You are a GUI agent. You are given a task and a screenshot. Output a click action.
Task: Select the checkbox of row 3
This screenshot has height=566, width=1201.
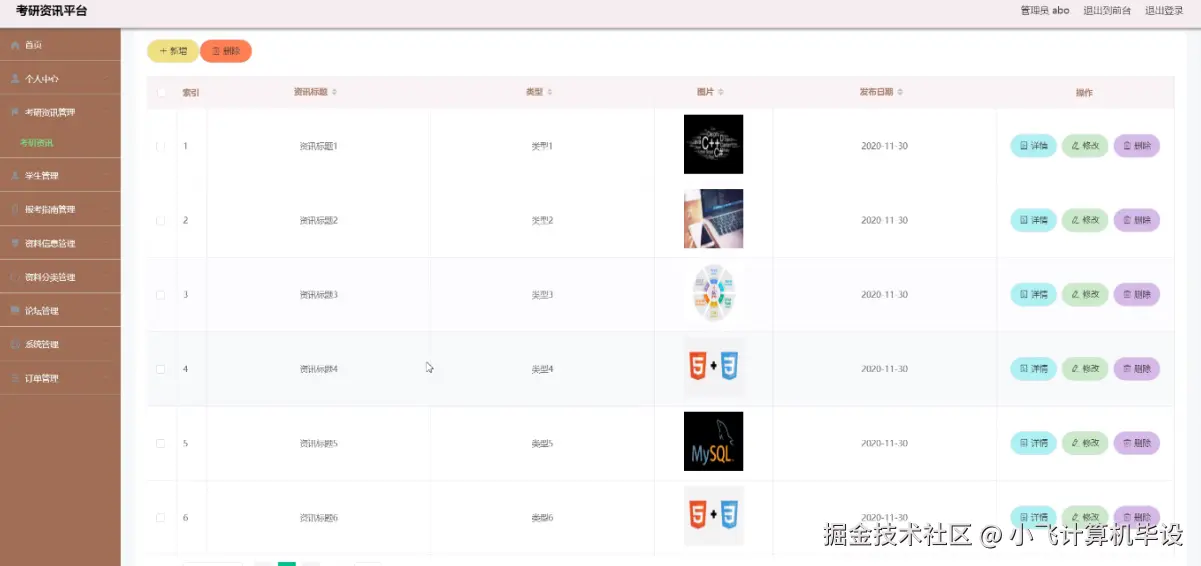[x=160, y=294]
